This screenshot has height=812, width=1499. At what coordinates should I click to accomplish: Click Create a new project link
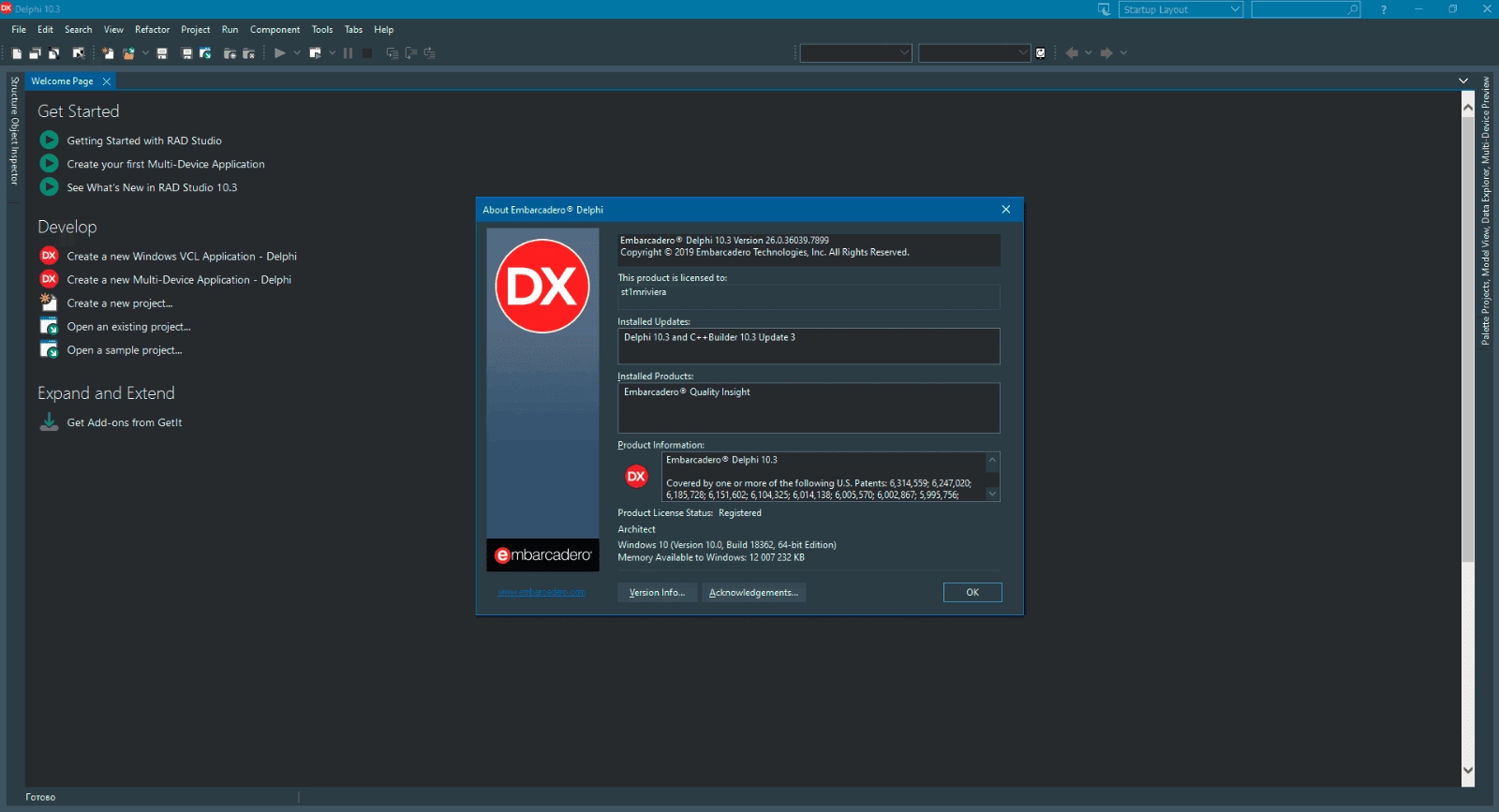coord(120,303)
